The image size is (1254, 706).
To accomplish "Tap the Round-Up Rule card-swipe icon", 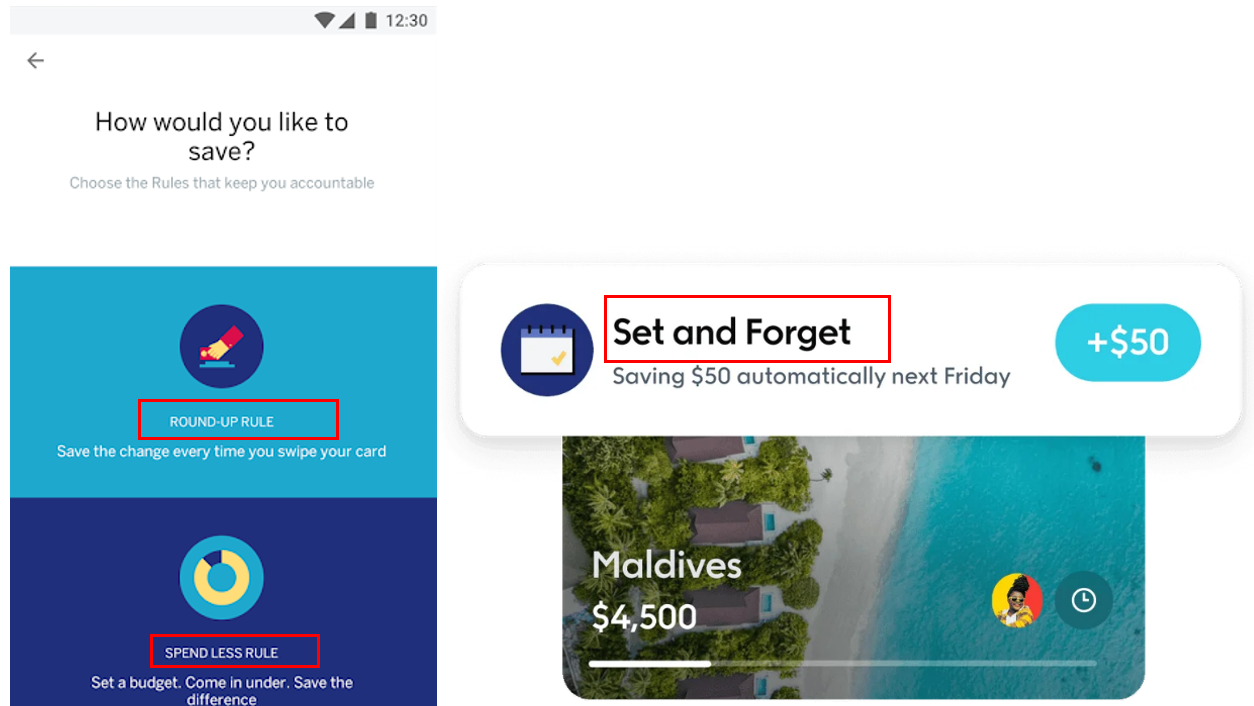I will 221,347.
